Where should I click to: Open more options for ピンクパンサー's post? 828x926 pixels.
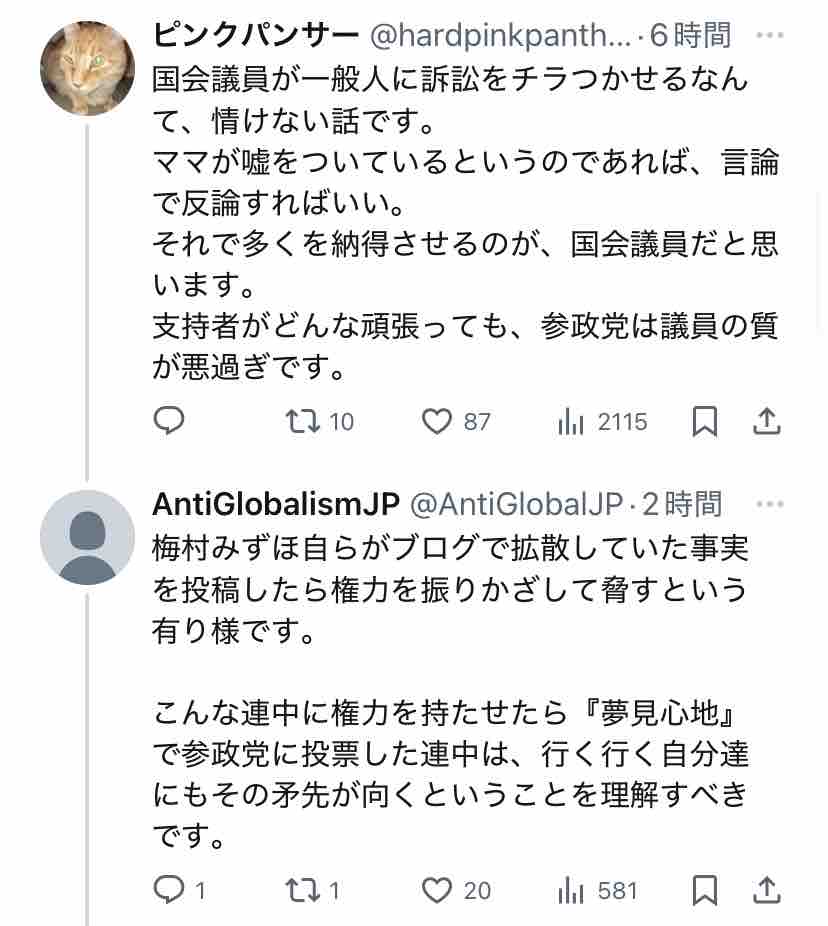tap(769, 35)
